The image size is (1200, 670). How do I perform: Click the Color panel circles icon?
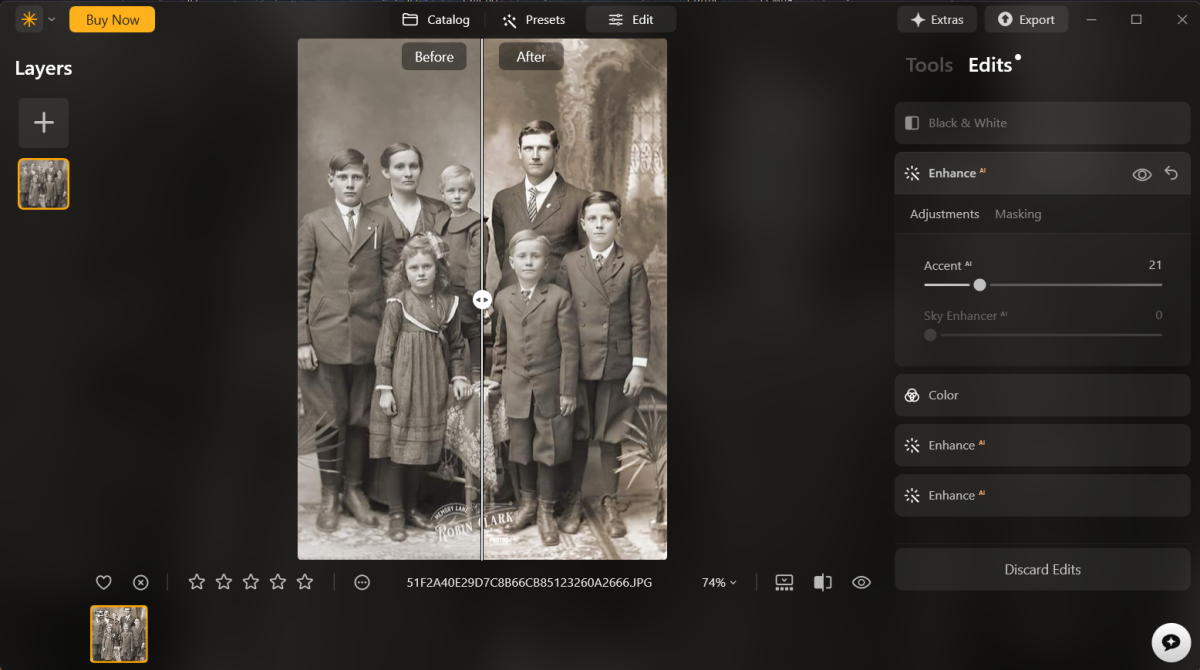coord(912,395)
